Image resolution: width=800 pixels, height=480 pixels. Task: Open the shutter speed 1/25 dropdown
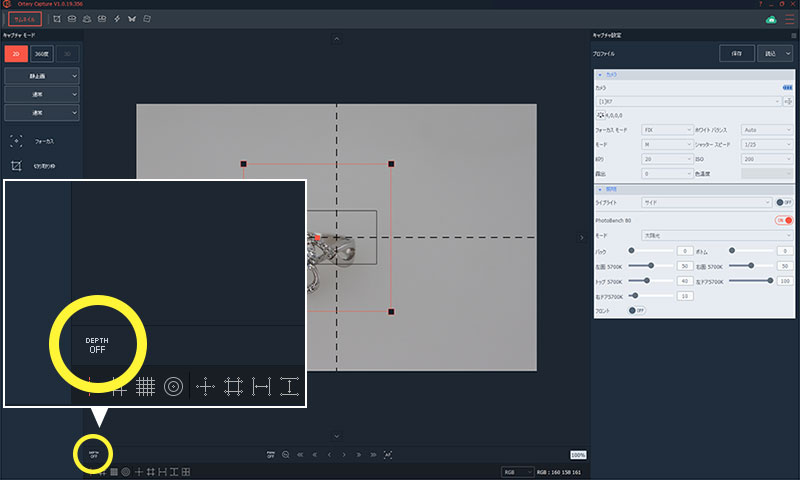(x=766, y=144)
